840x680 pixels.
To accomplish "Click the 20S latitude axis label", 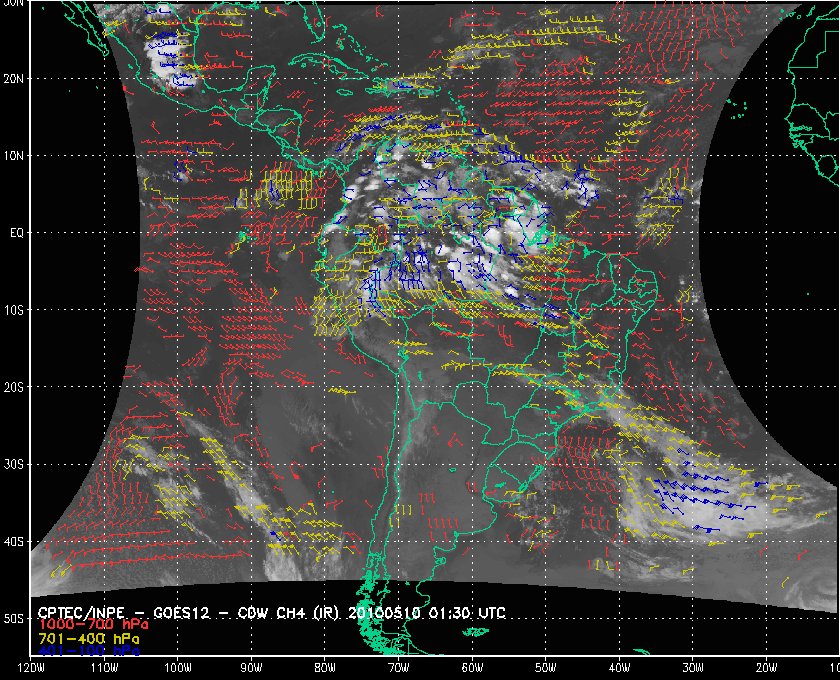I will point(14,387).
